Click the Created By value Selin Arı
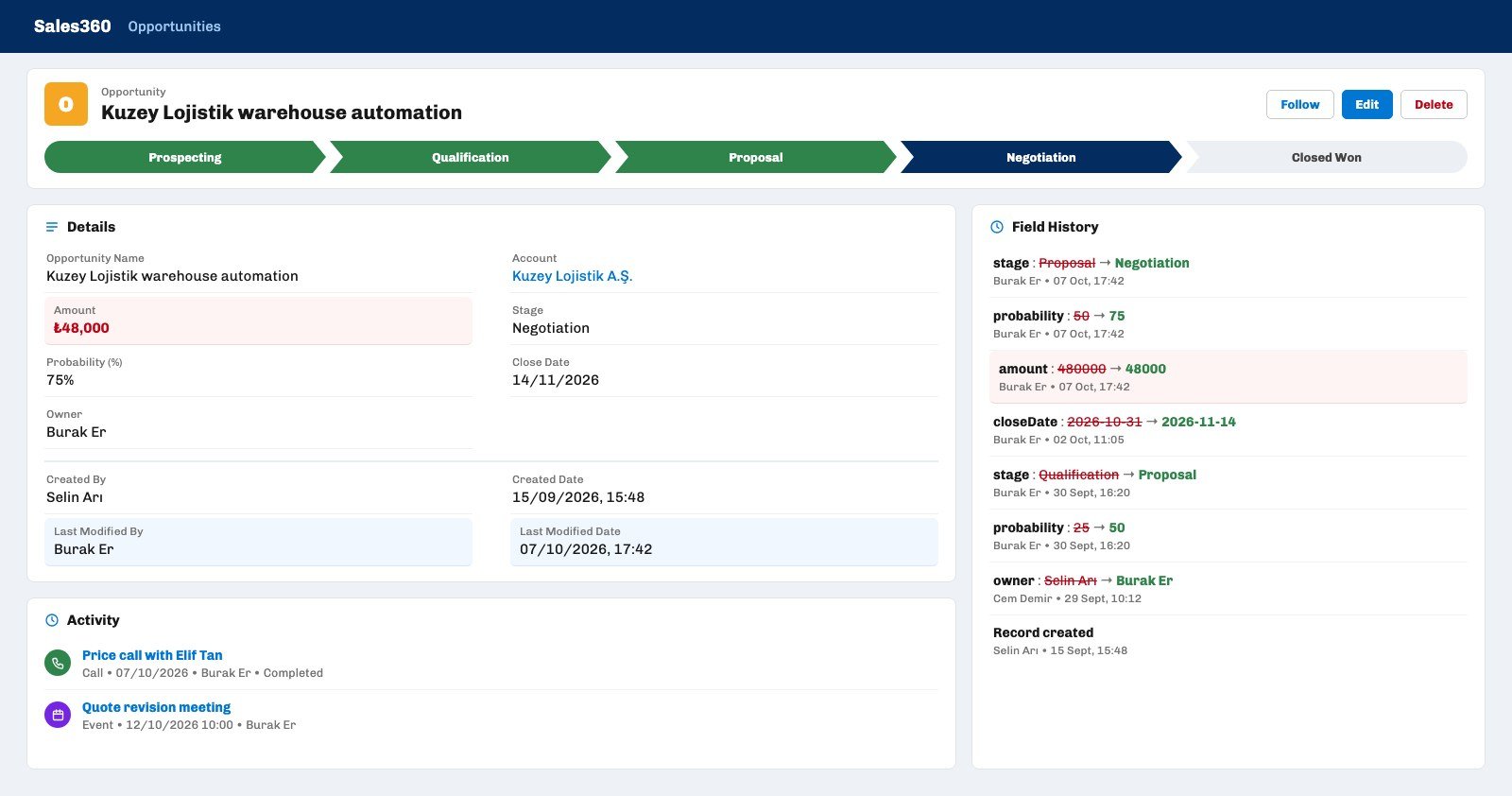Viewport: 1512px width, 796px height. click(x=75, y=497)
